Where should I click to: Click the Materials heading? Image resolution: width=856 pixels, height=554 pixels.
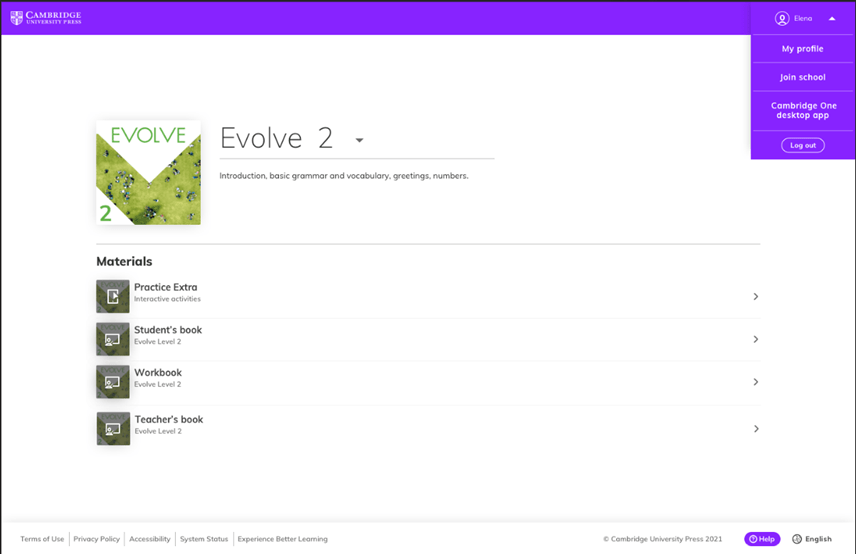(124, 261)
